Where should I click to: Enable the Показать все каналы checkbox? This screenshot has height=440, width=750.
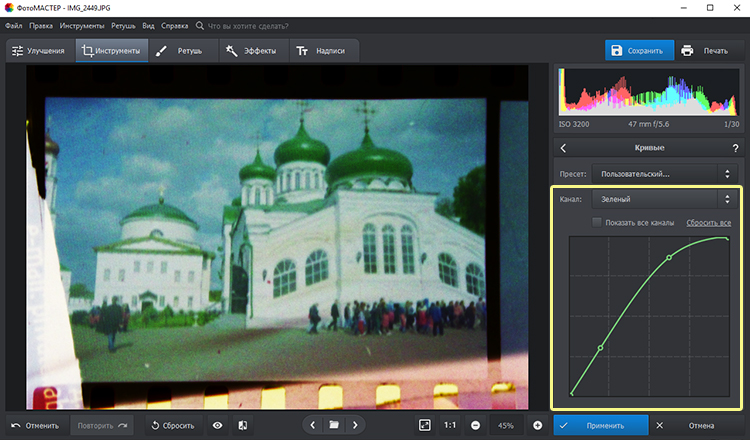tap(597, 222)
